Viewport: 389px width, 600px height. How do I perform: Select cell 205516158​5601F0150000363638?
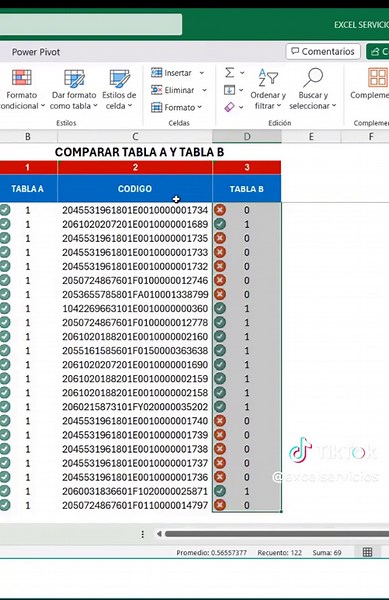click(x=135, y=351)
